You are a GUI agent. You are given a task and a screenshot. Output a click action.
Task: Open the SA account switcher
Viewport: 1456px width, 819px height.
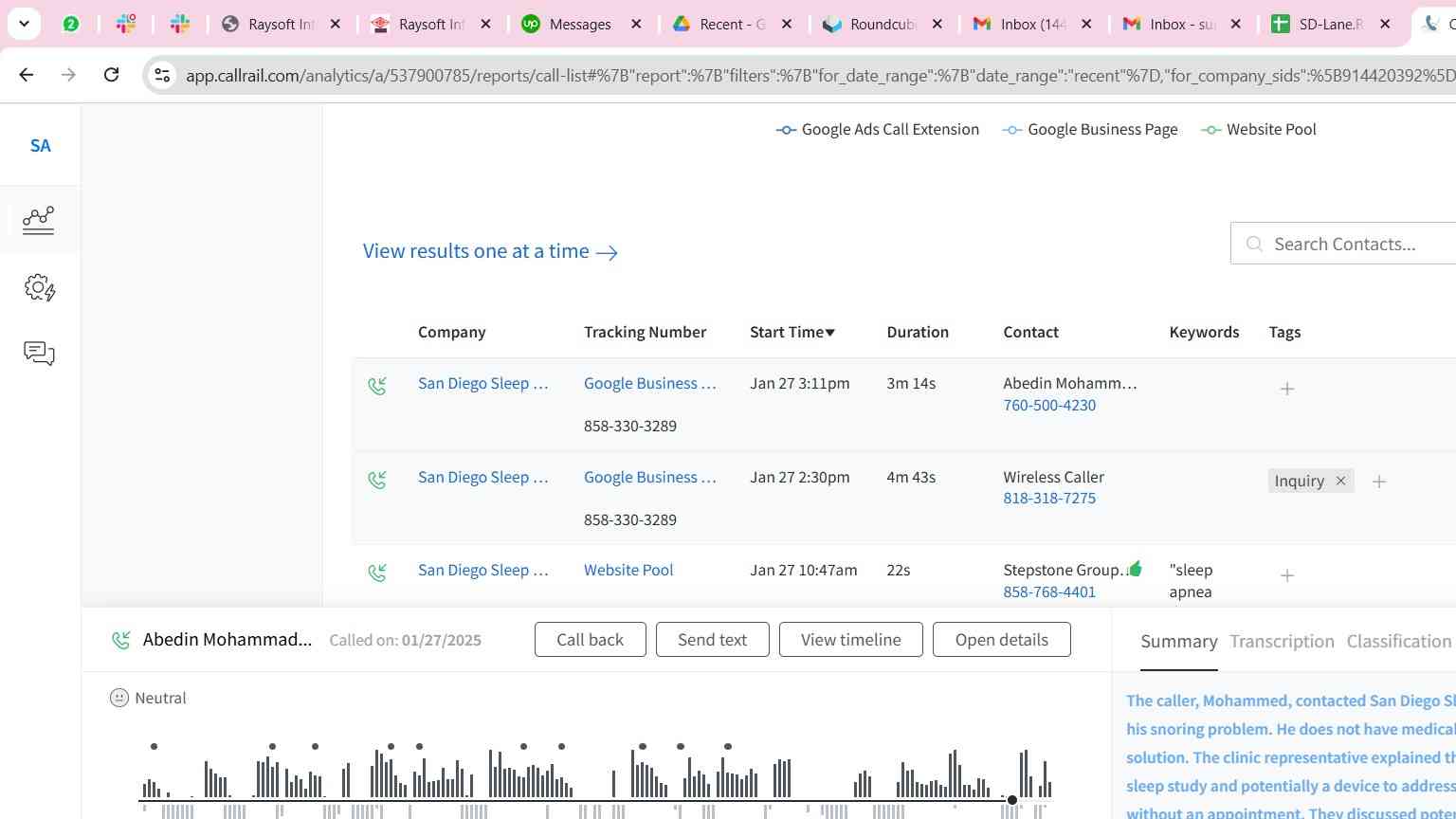click(40, 146)
